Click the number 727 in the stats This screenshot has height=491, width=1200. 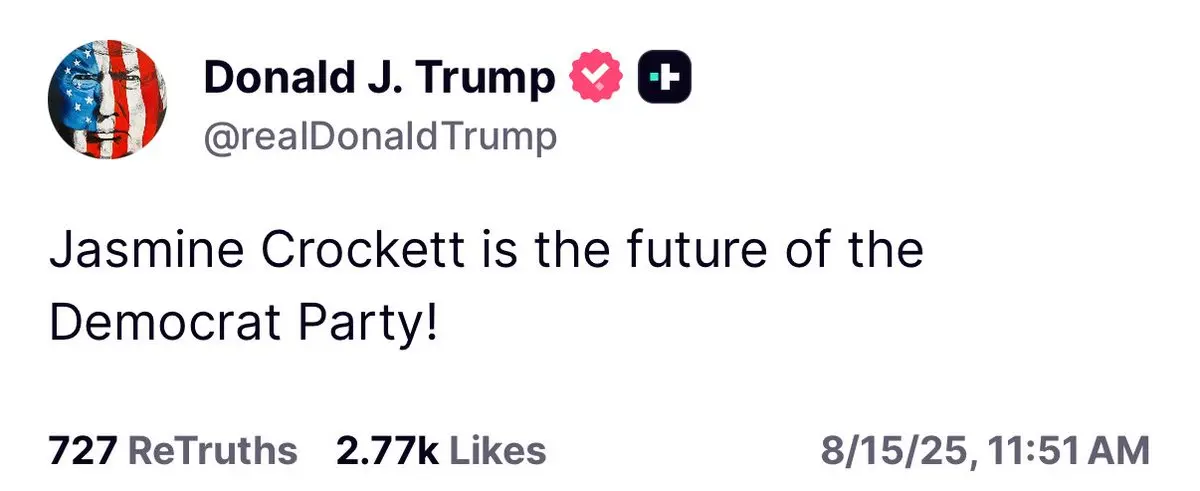click(85, 450)
